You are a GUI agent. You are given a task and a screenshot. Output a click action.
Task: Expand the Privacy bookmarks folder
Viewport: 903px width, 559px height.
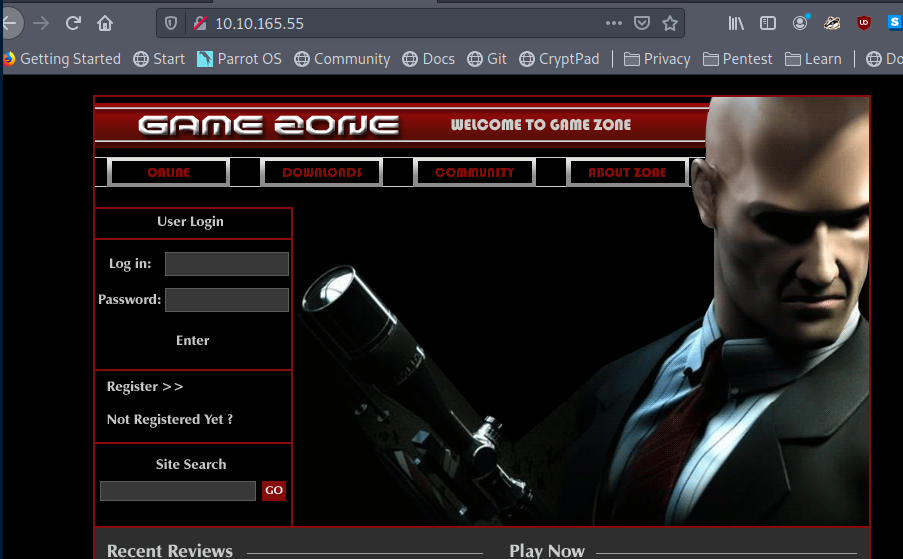[657, 59]
